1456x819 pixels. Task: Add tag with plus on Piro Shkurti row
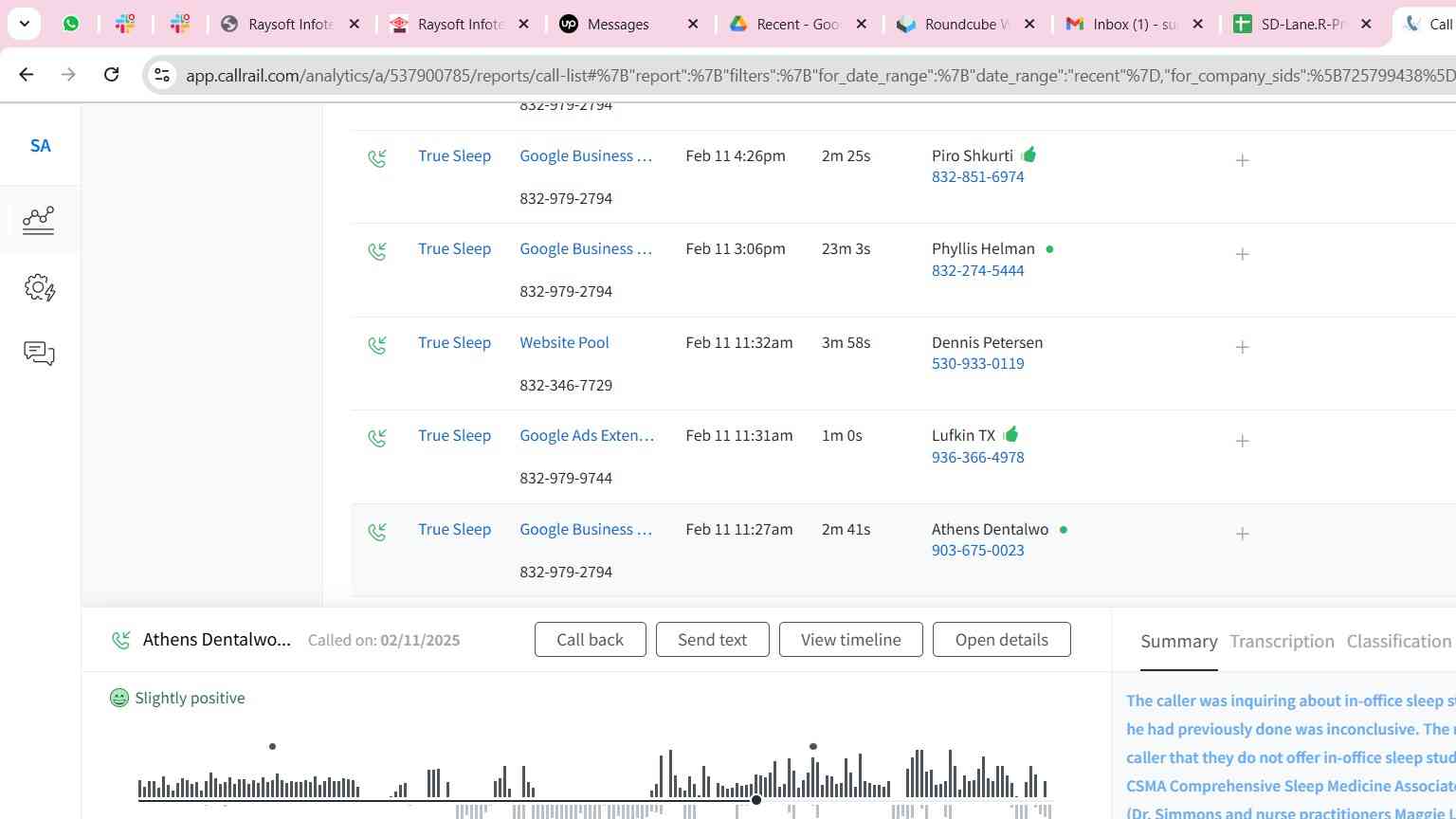click(1242, 160)
